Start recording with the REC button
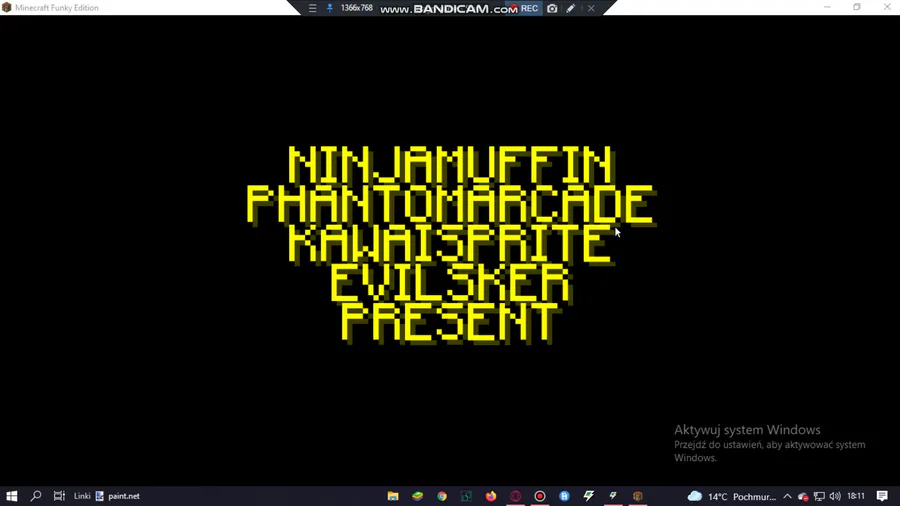 [x=525, y=8]
